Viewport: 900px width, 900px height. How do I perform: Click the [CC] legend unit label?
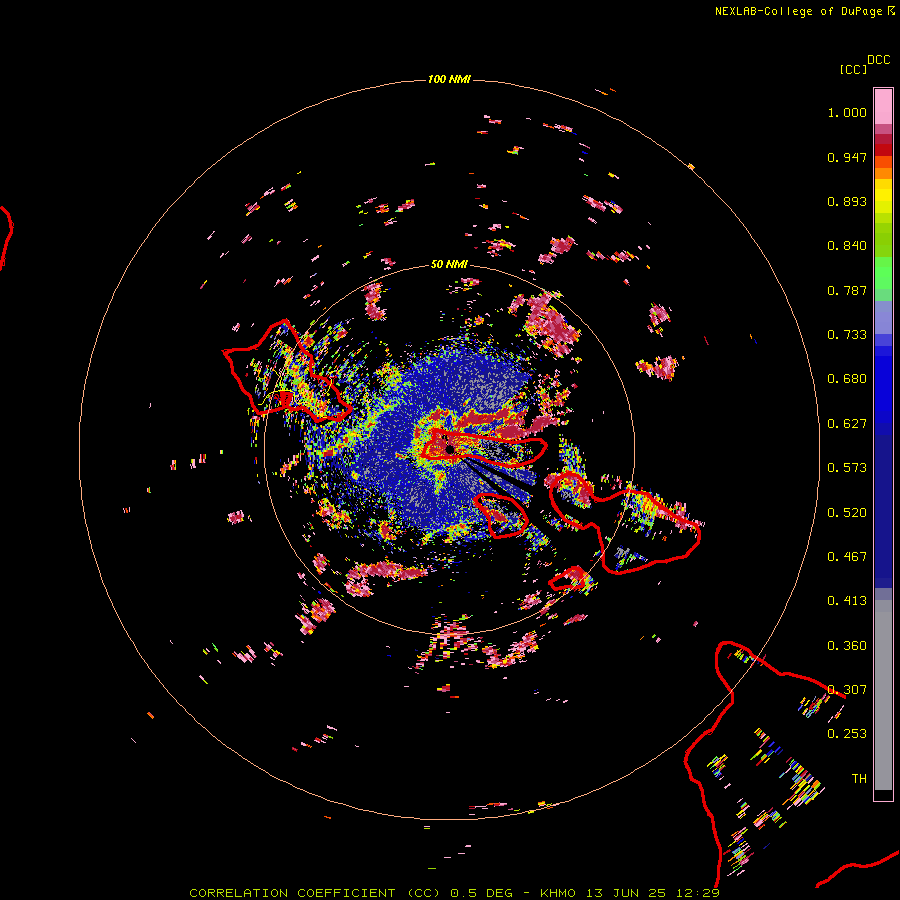tap(853, 69)
